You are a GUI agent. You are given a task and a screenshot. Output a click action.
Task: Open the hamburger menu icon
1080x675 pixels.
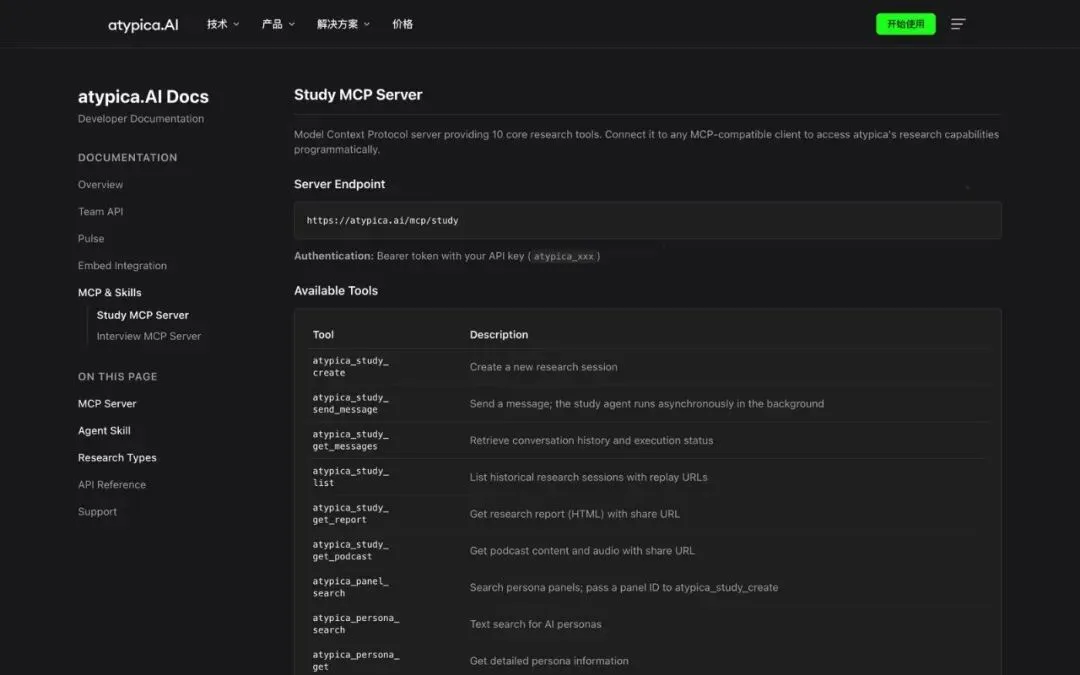[957, 24]
